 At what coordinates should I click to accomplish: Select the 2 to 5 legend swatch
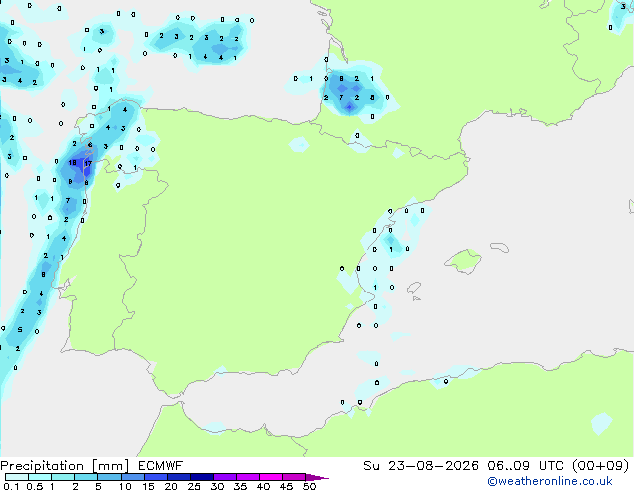[86, 477]
